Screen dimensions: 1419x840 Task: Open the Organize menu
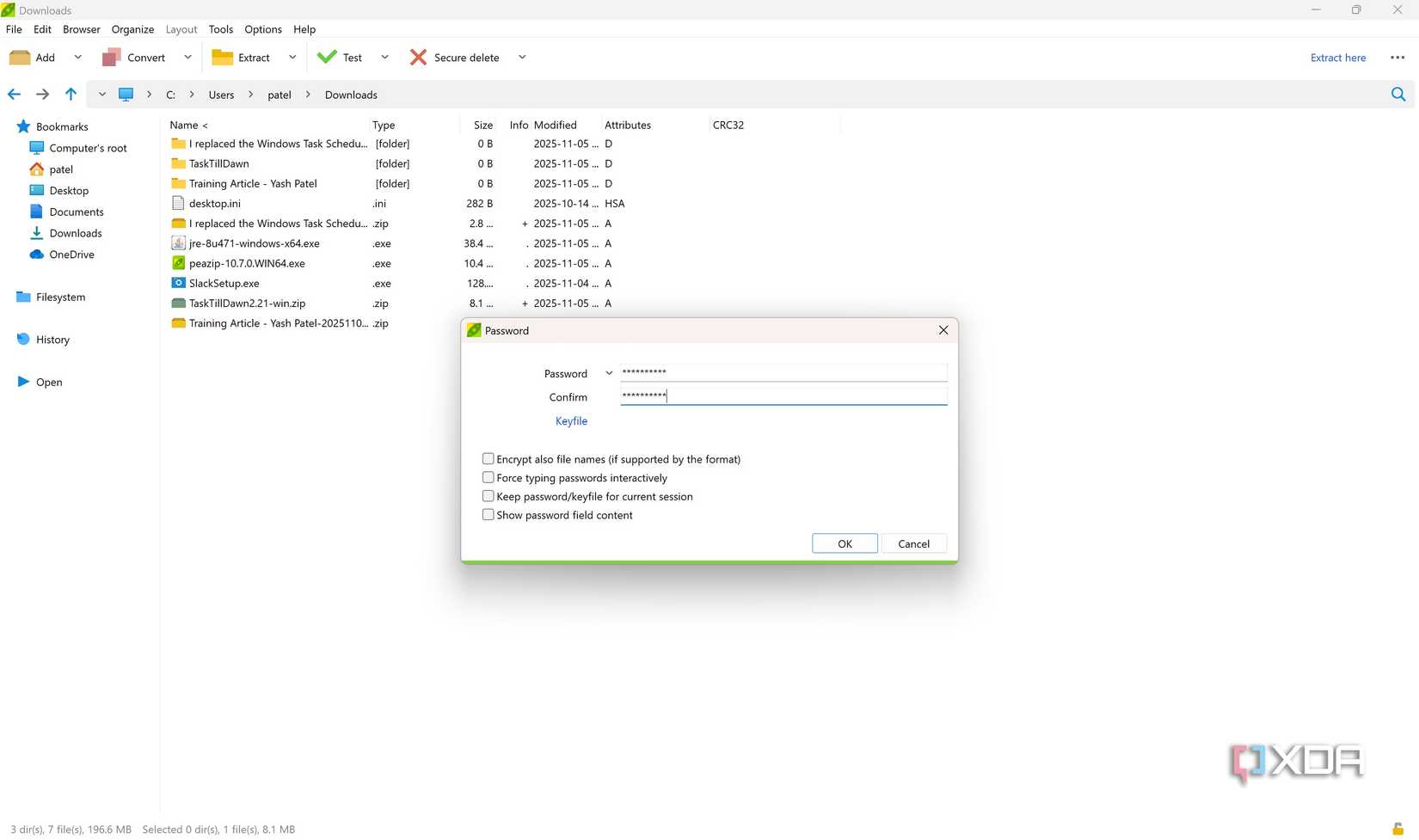click(132, 28)
